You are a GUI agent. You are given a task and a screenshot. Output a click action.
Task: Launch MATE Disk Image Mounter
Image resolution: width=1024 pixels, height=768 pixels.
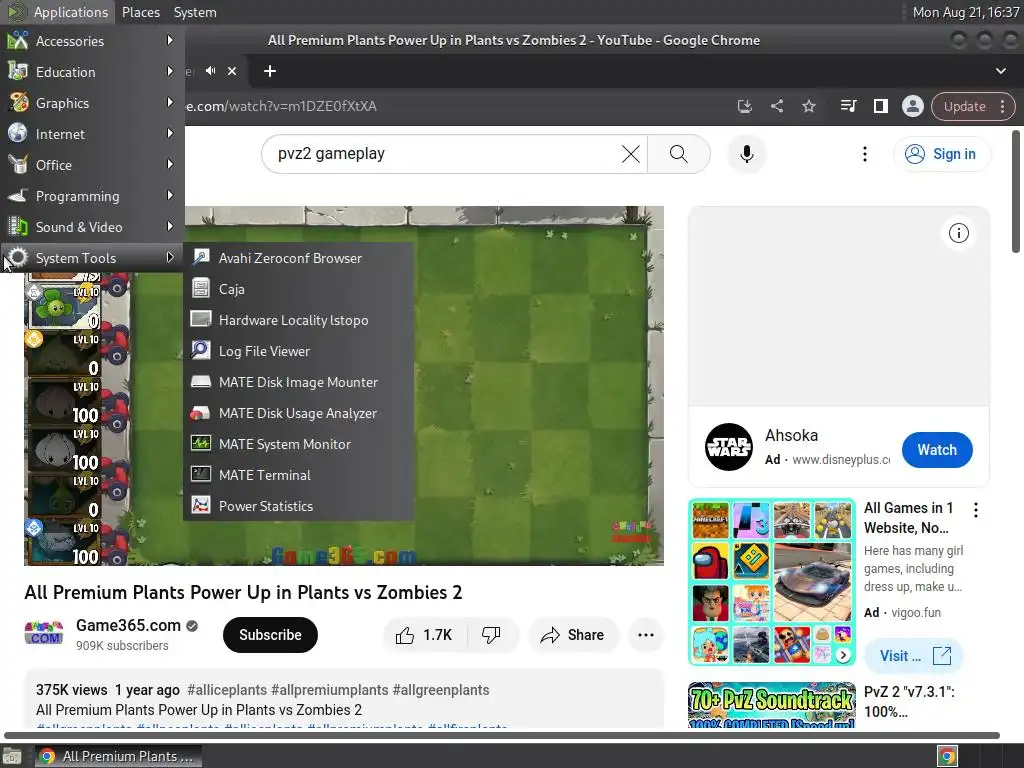(x=298, y=382)
